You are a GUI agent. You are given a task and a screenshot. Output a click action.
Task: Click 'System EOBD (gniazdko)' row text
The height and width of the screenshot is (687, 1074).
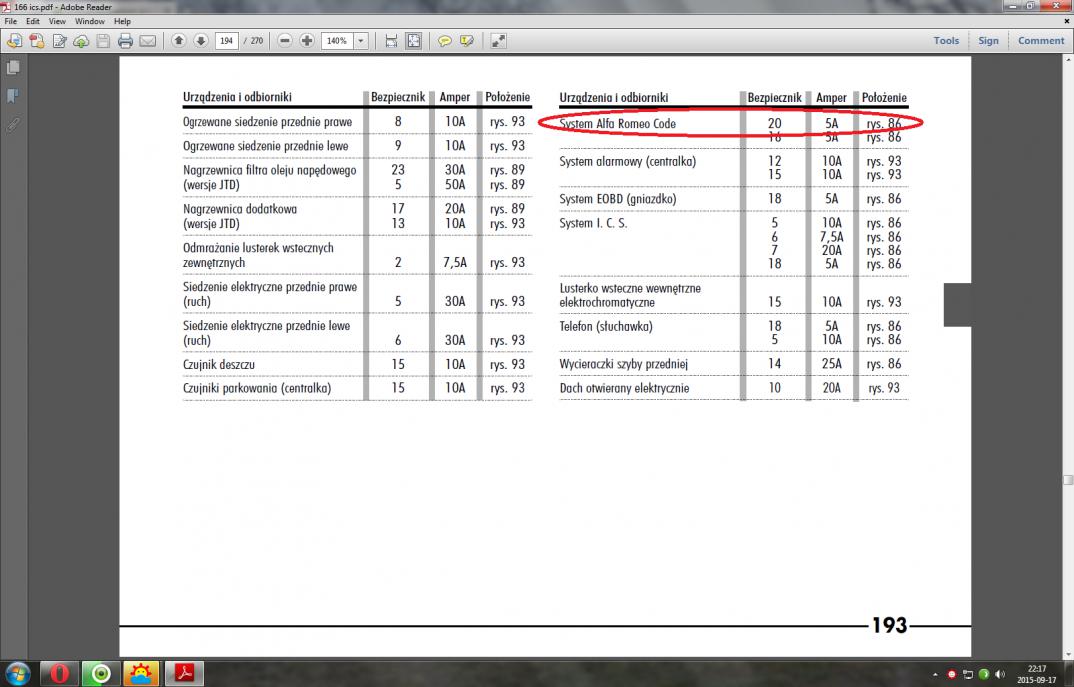click(x=618, y=199)
